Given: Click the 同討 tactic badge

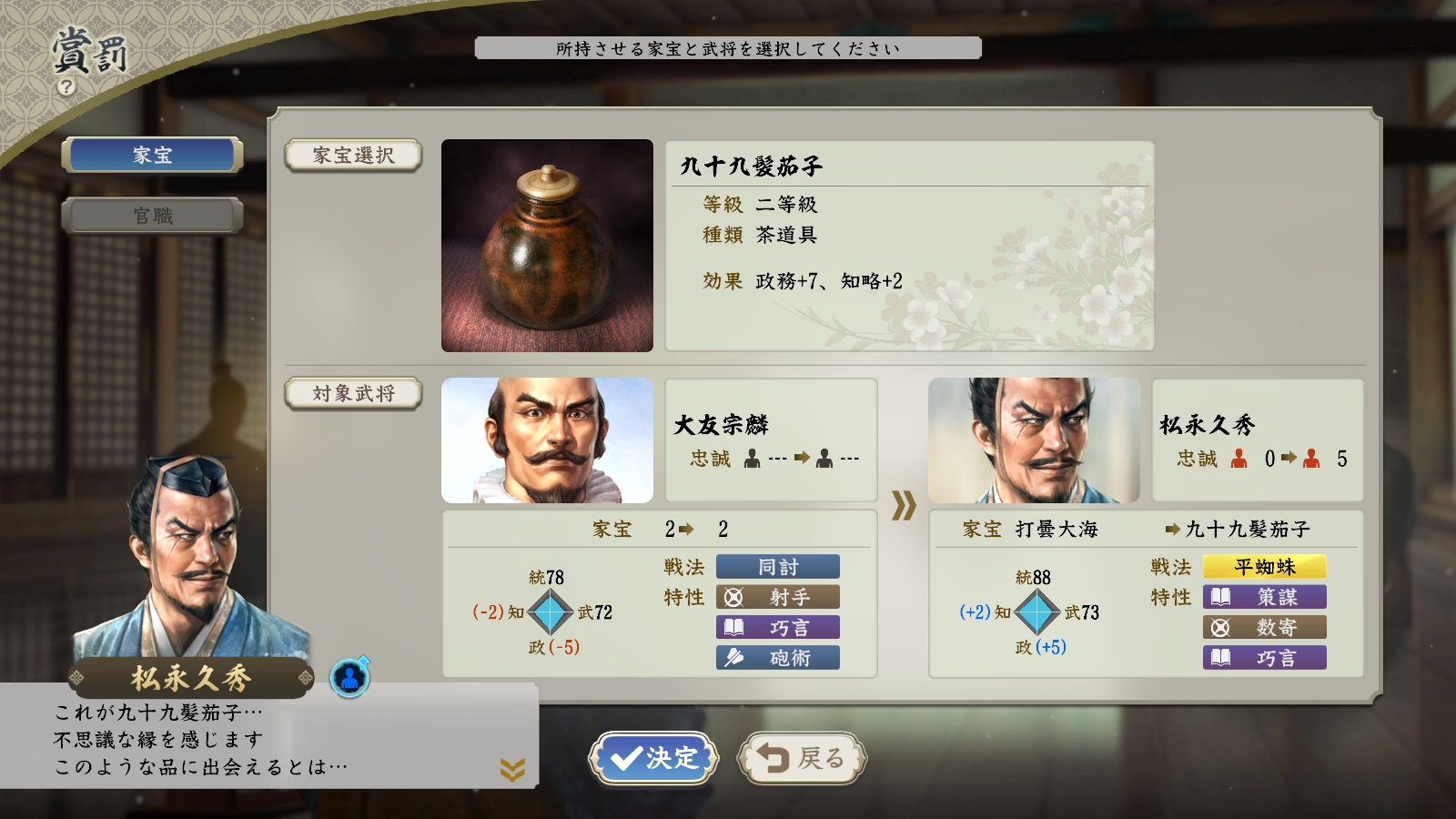Looking at the screenshot, I should coord(778,567).
